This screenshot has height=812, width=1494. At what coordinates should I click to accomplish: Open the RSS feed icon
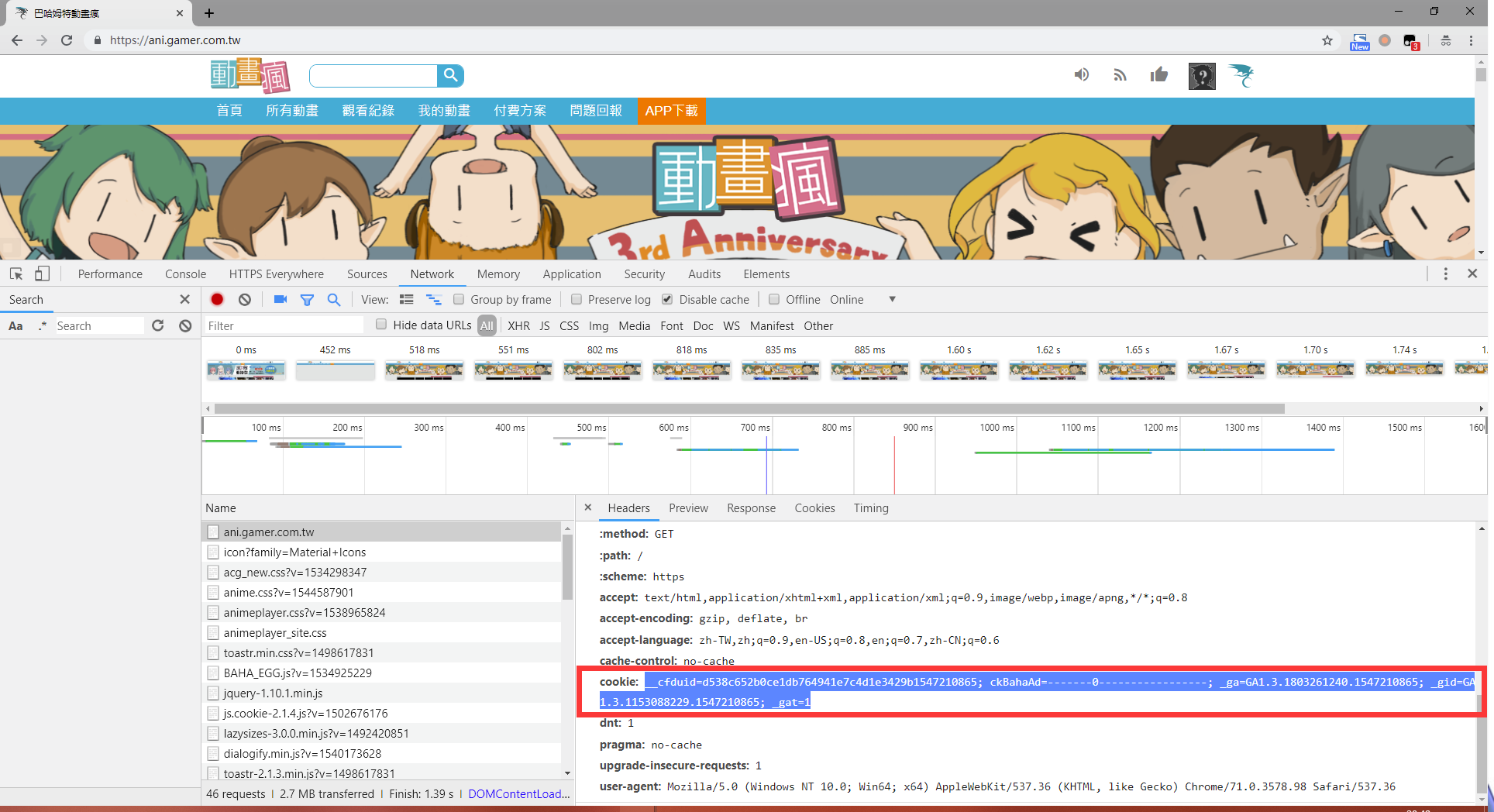pos(1120,75)
